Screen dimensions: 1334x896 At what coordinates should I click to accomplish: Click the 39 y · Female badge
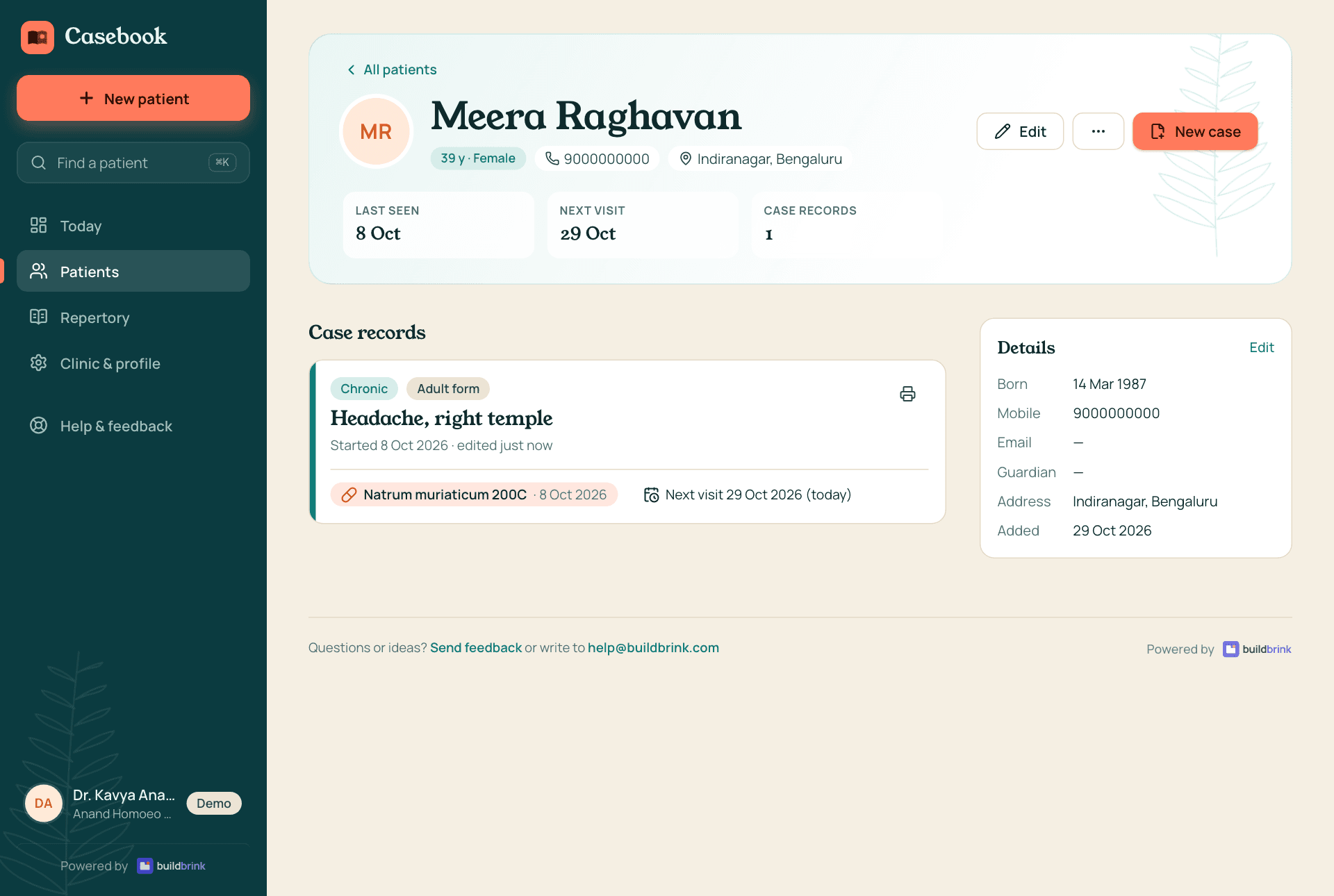coord(478,158)
